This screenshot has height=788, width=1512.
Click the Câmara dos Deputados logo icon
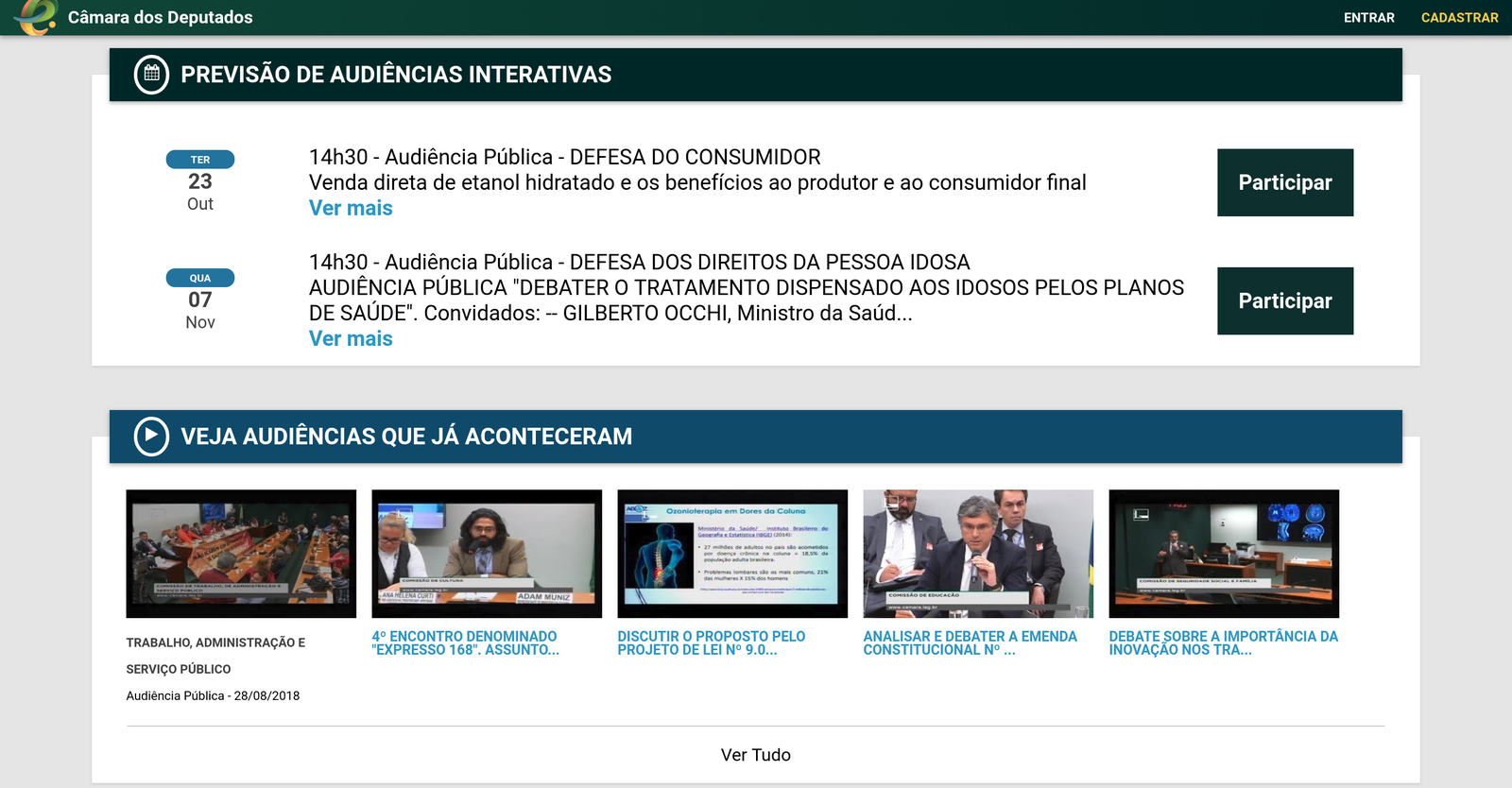click(x=37, y=17)
